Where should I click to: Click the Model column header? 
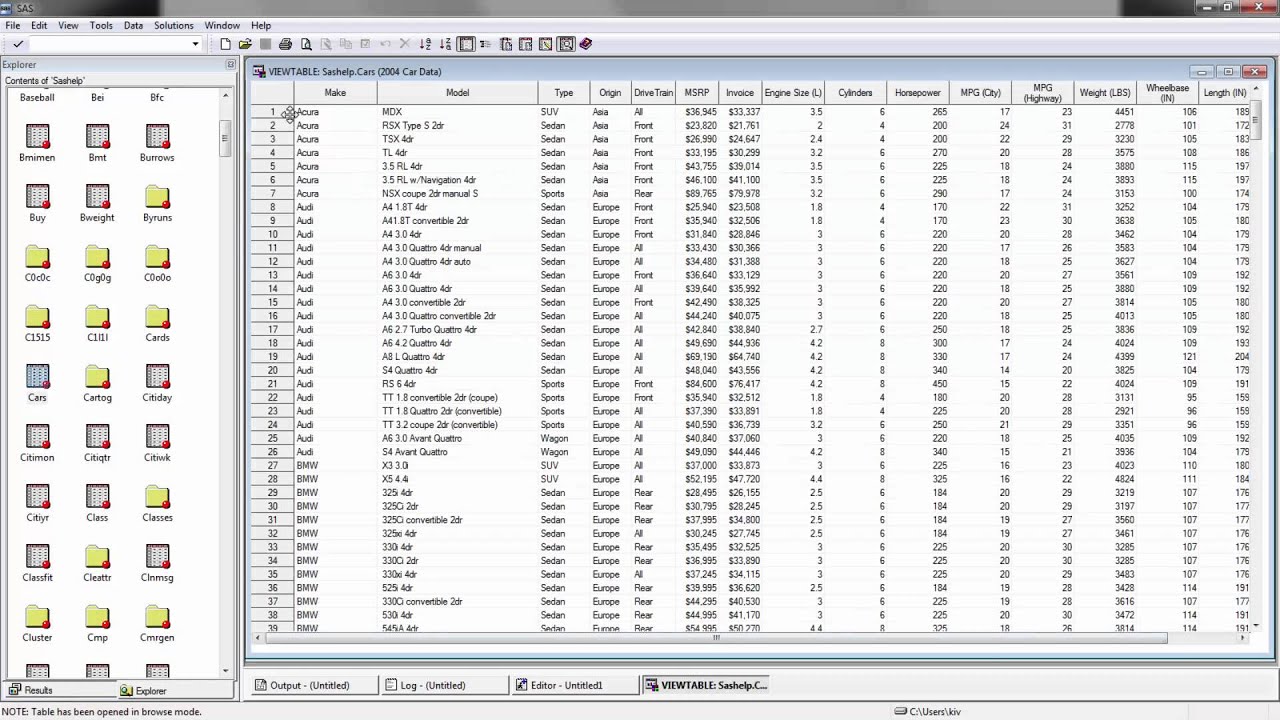457,93
